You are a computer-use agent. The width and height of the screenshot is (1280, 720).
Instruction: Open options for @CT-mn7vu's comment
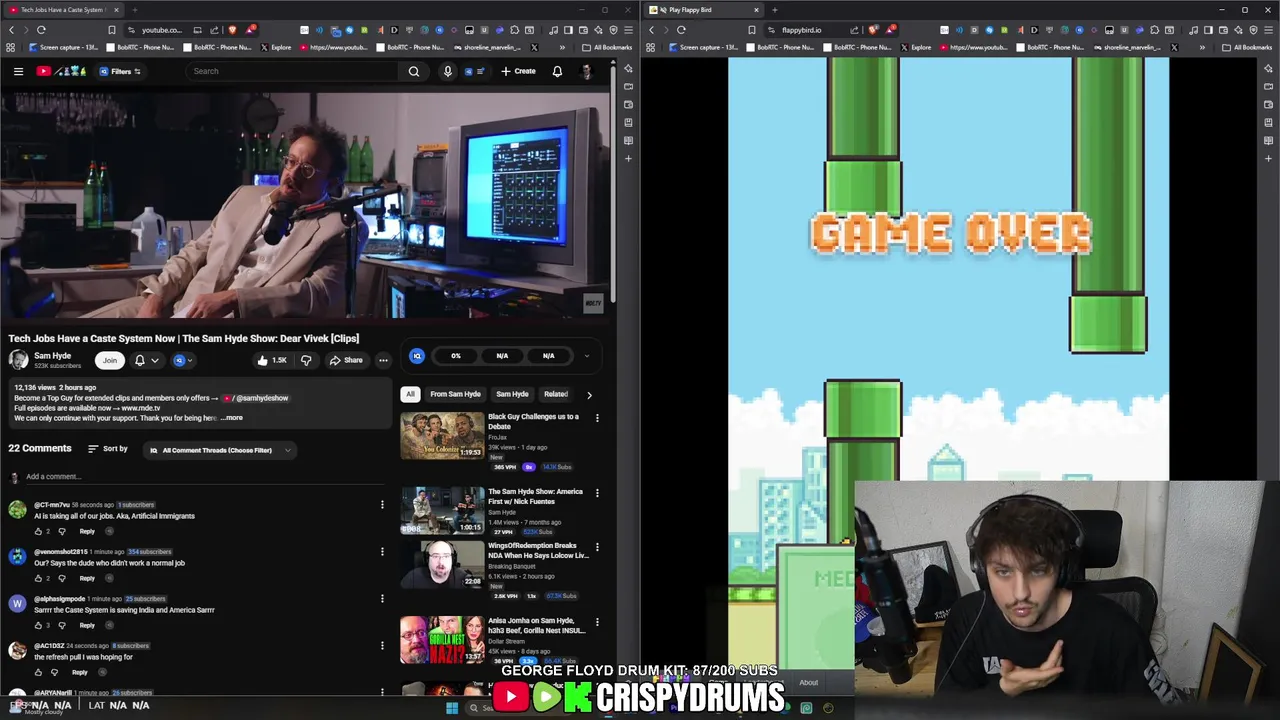point(382,505)
